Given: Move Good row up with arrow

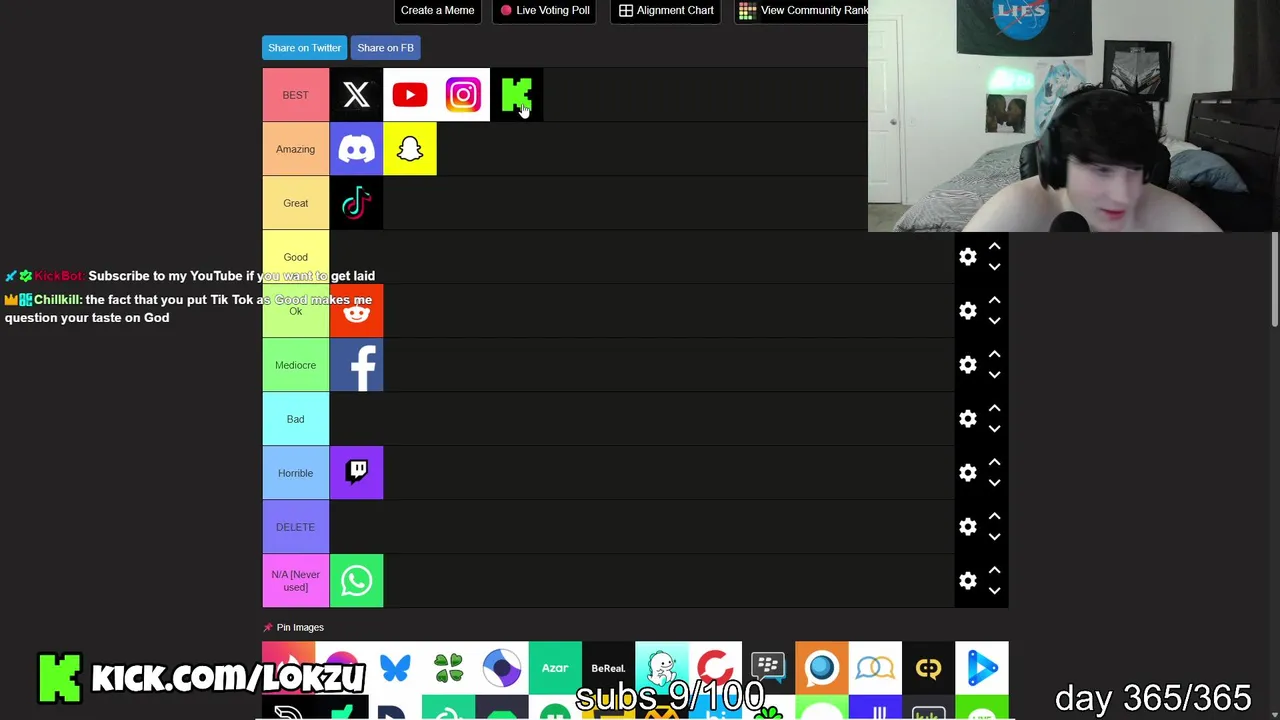Looking at the screenshot, I should [994, 246].
